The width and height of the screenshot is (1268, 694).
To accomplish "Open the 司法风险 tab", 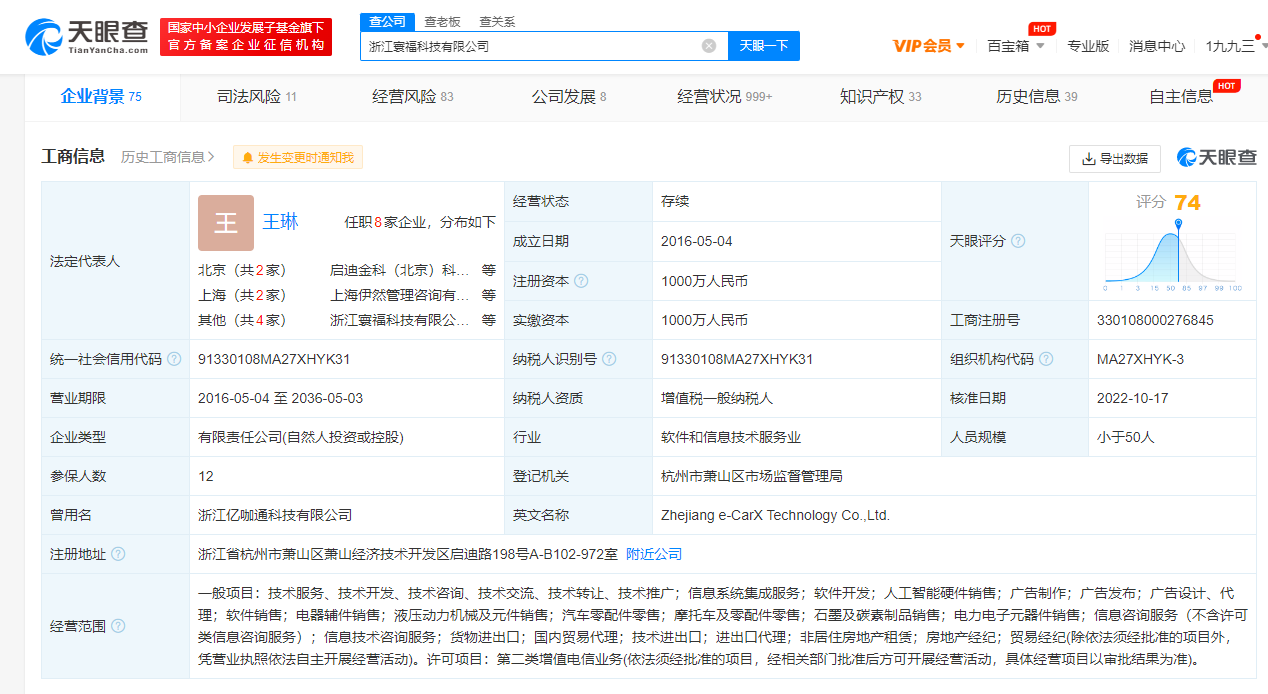I will pyautogui.click(x=257, y=97).
